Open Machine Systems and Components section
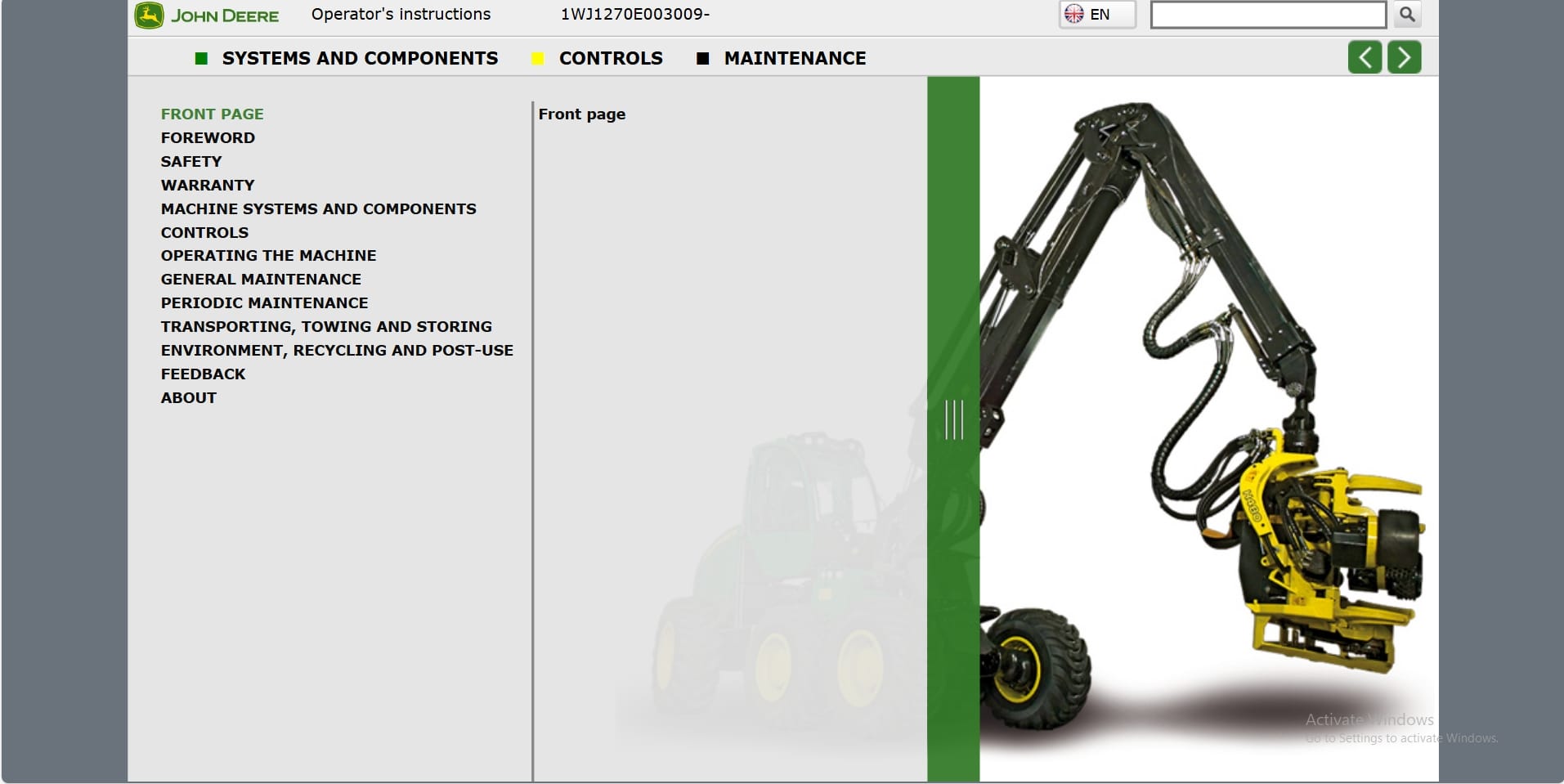 (x=319, y=209)
